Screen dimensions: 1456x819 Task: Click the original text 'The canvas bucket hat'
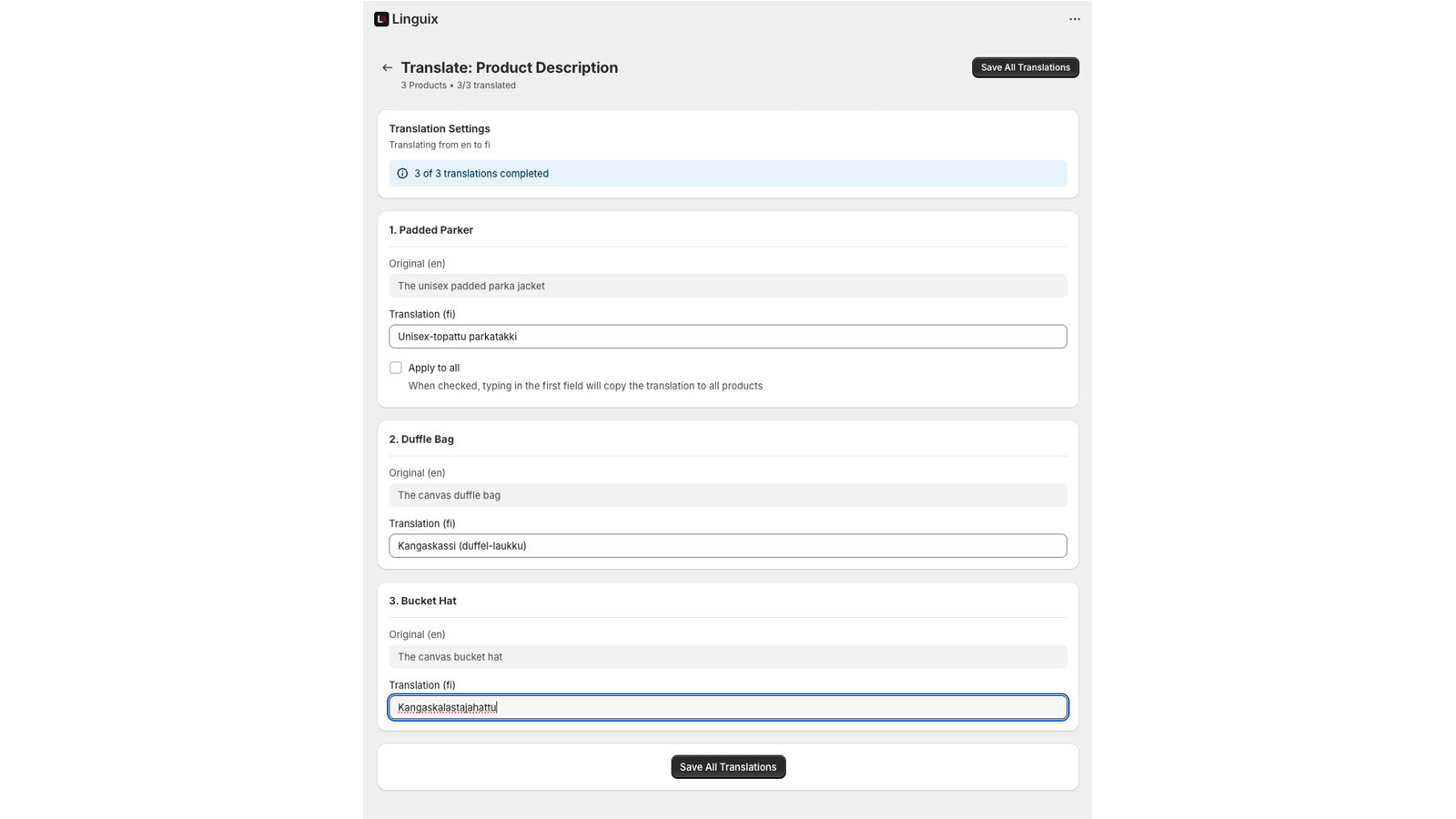[450, 657]
